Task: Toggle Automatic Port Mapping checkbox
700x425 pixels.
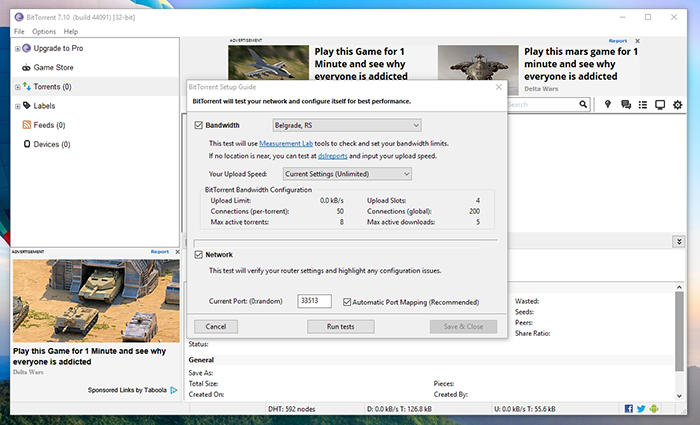Action: pyautogui.click(x=347, y=302)
